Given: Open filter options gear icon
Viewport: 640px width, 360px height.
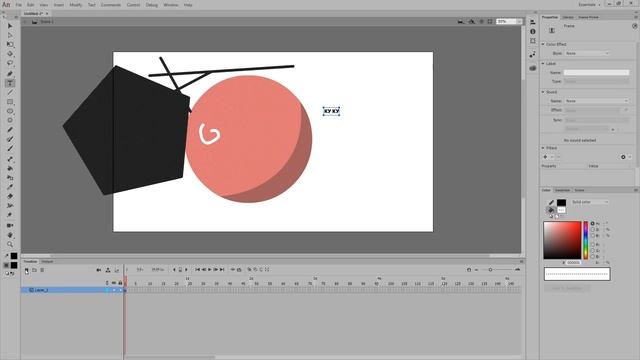Looking at the screenshot, I should coord(623,157).
